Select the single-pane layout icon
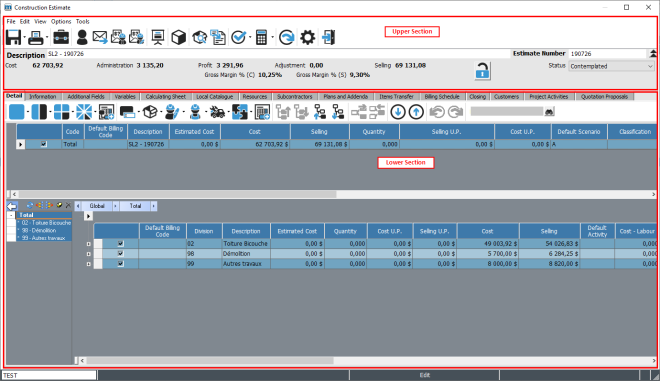Screen dimensions: 660x381 pos(17,112)
